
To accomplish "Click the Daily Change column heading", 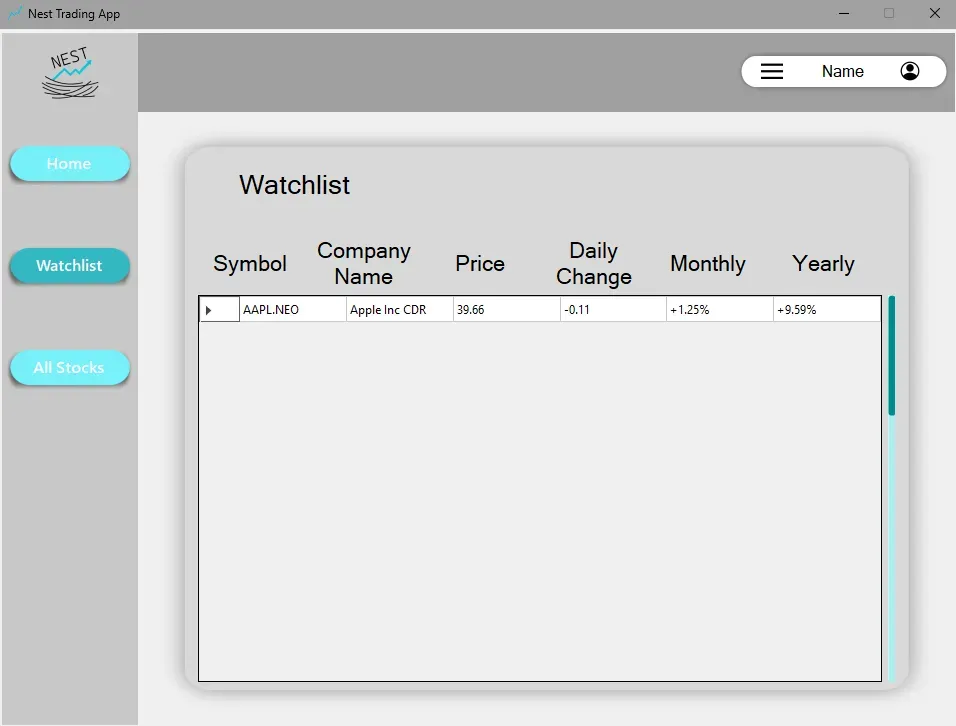I will [594, 263].
